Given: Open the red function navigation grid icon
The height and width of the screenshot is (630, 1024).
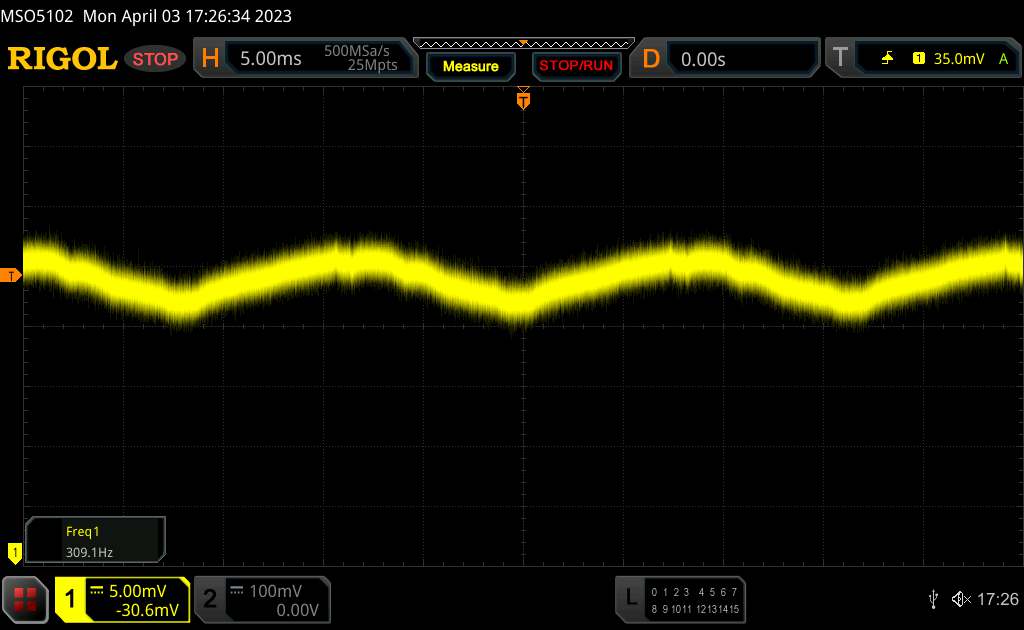Looking at the screenshot, I should [25, 599].
